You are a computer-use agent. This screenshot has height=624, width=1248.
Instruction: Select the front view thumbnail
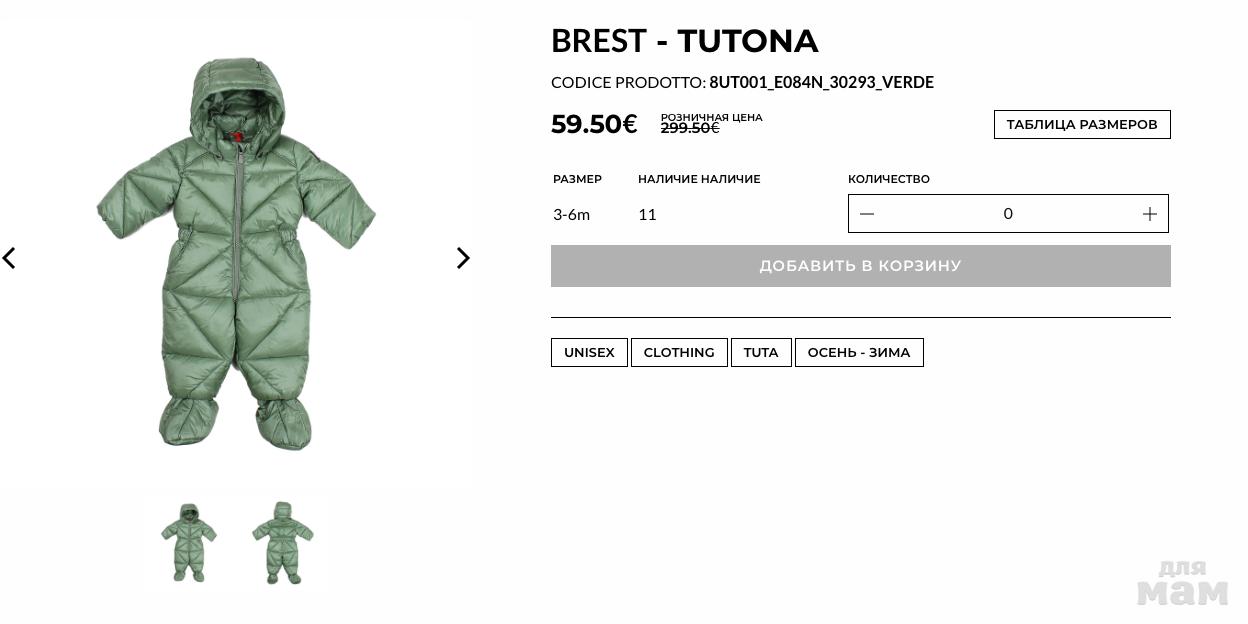188,542
